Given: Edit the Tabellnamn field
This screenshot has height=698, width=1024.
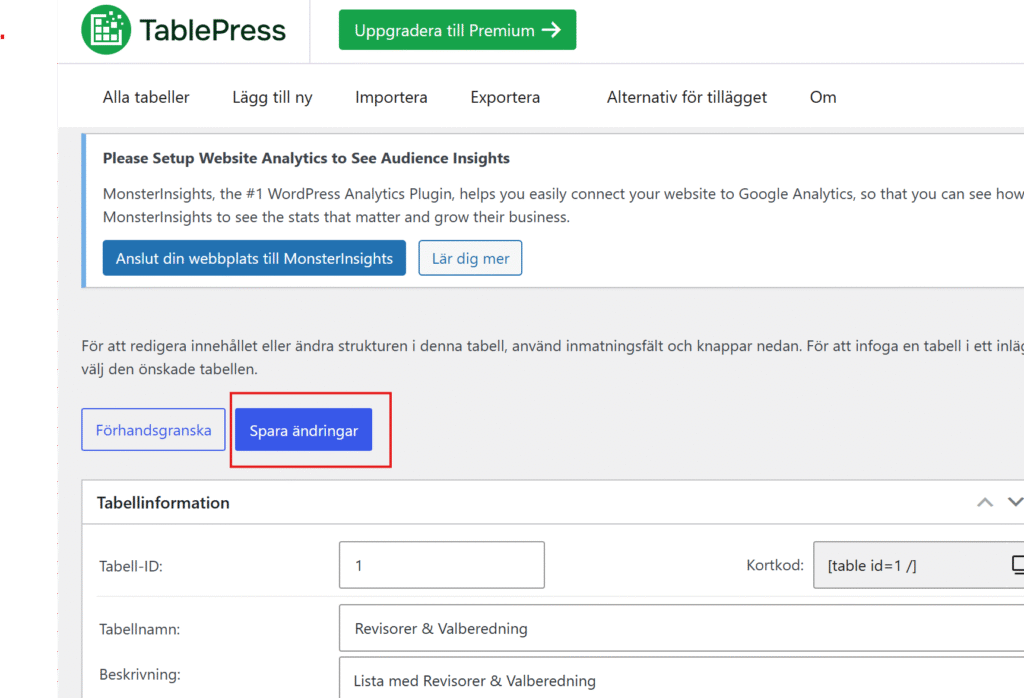Looking at the screenshot, I should click(x=681, y=628).
